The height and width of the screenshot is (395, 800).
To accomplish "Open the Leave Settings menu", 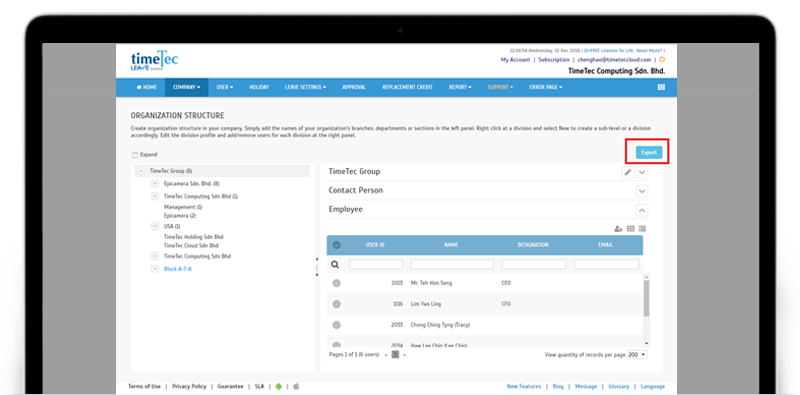I will pos(305,87).
